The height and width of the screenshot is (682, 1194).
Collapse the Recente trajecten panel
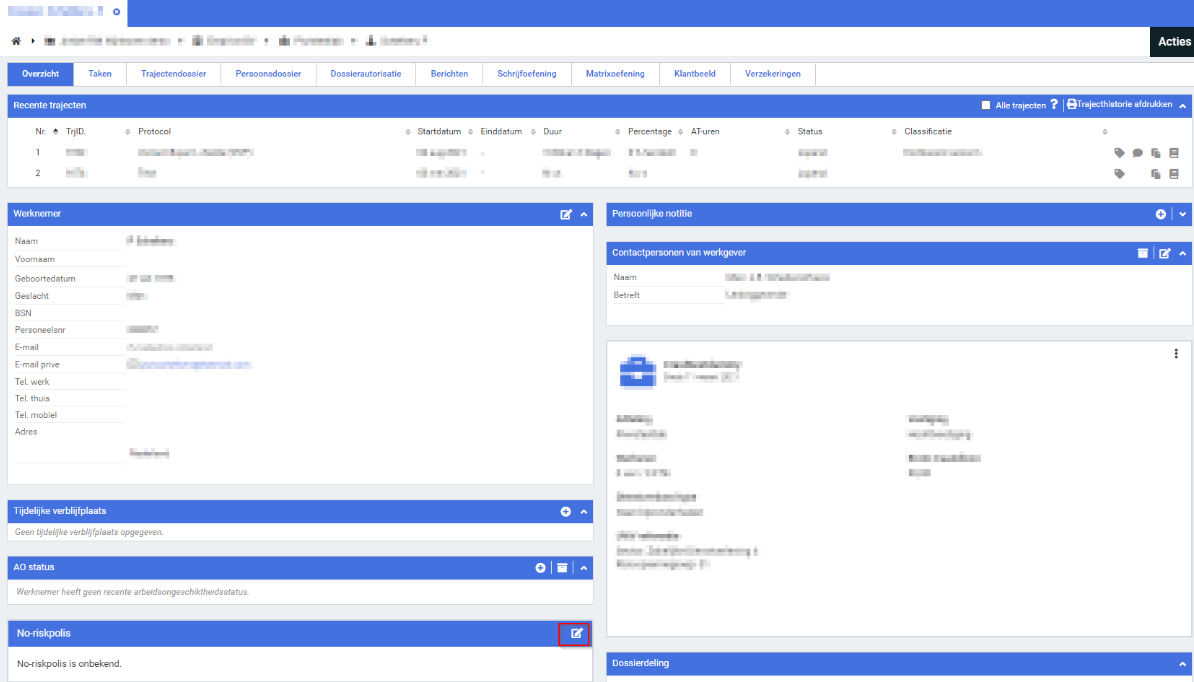click(1183, 105)
